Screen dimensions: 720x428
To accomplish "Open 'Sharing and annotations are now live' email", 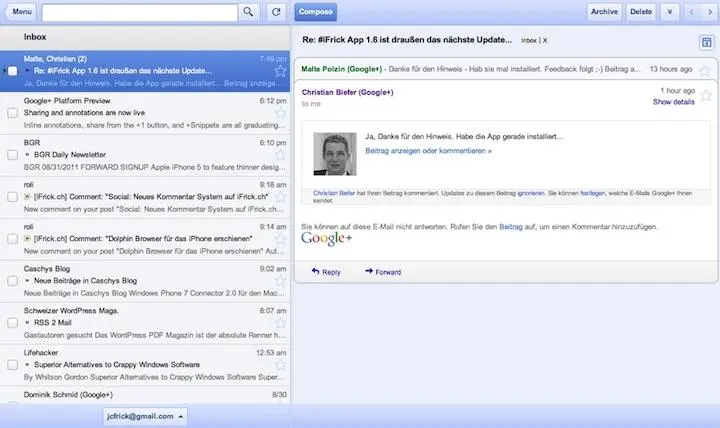I will pos(145,113).
